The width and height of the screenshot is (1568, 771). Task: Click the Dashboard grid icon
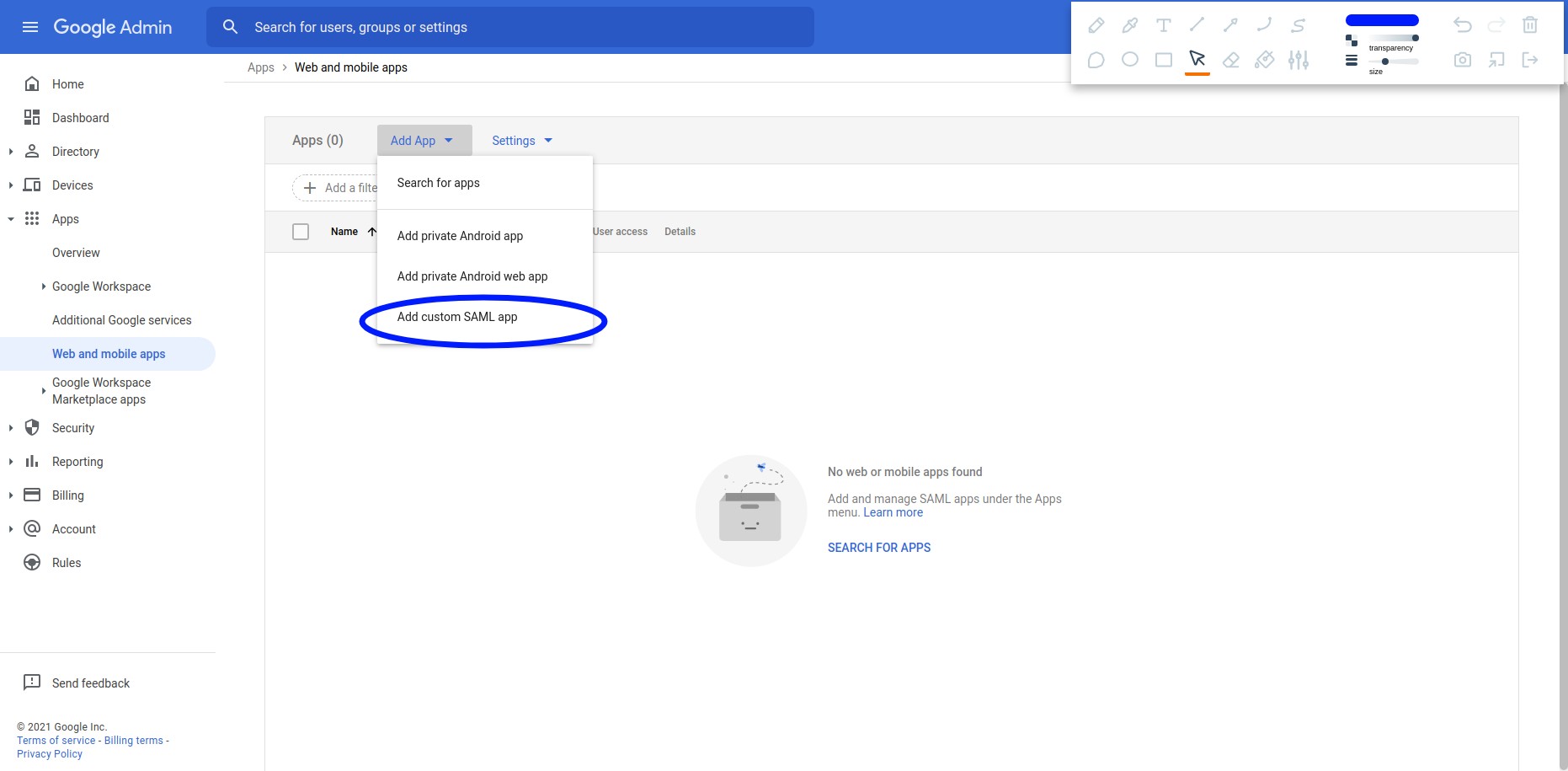click(32, 118)
